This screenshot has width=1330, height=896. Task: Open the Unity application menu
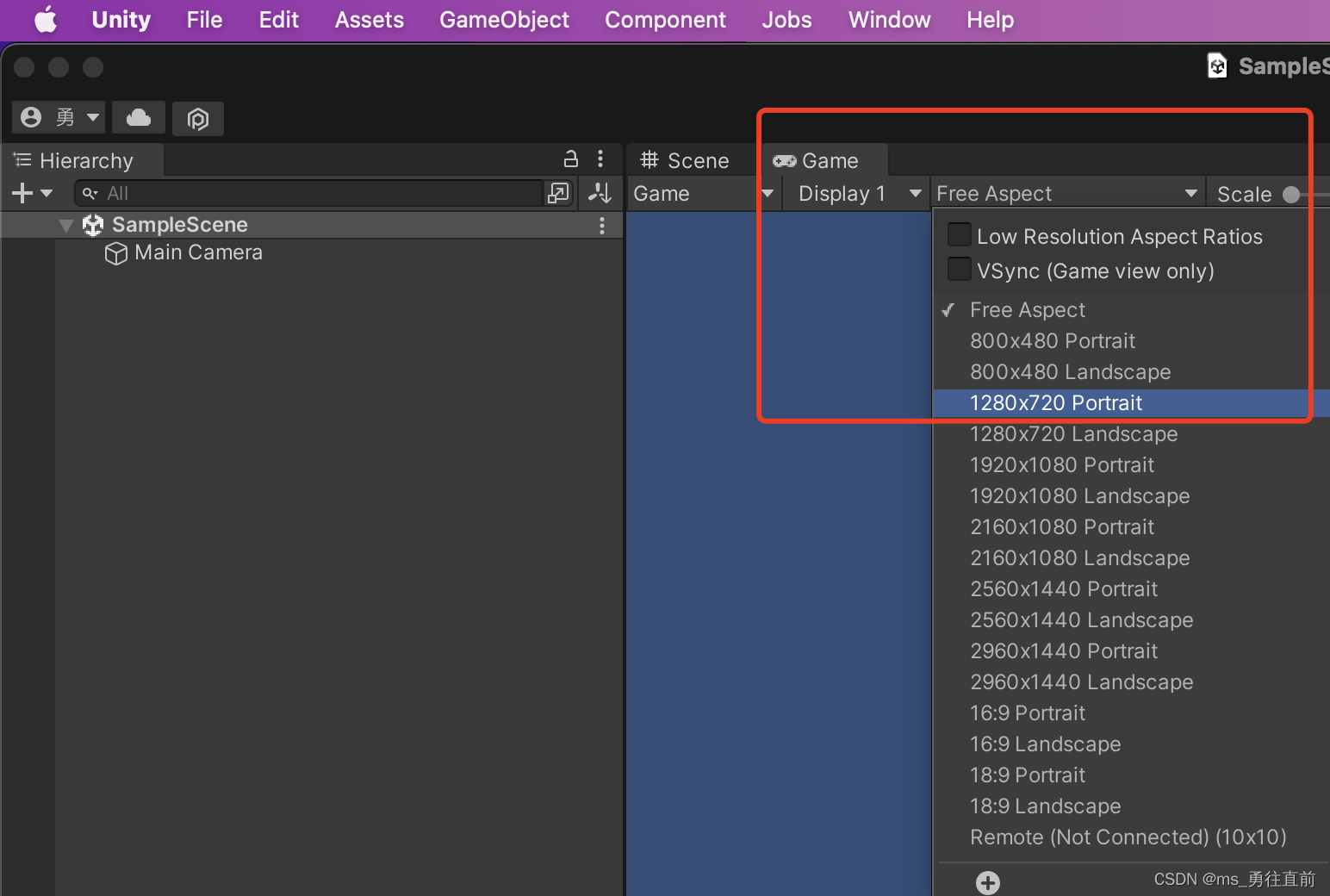(121, 19)
